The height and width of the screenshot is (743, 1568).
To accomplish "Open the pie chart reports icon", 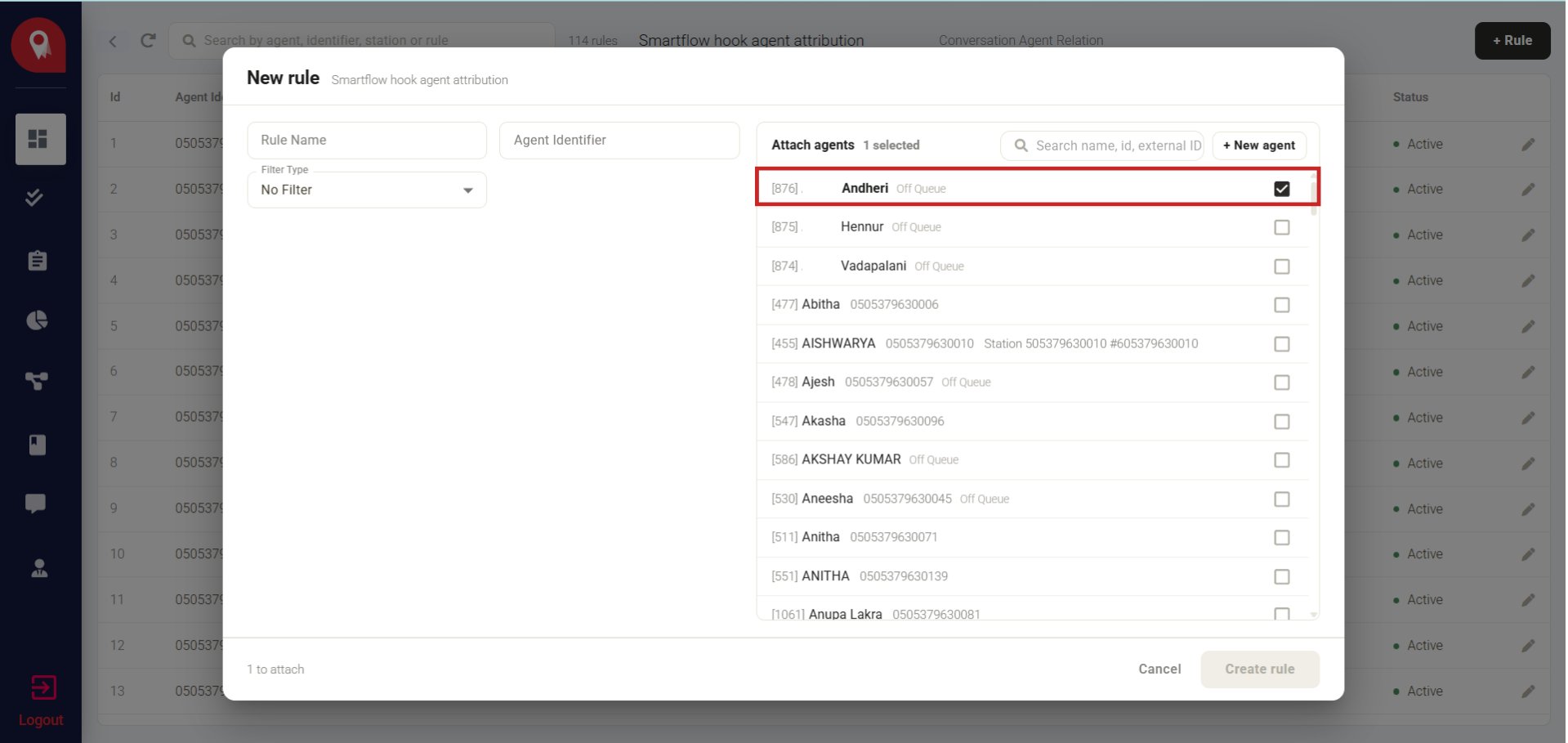I will click(37, 320).
